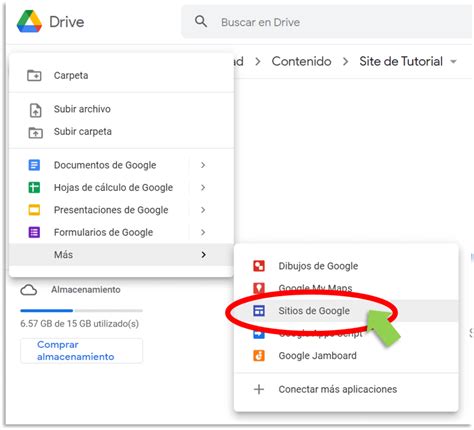Click the Google Apps Script icon

[x=259, y=334]
